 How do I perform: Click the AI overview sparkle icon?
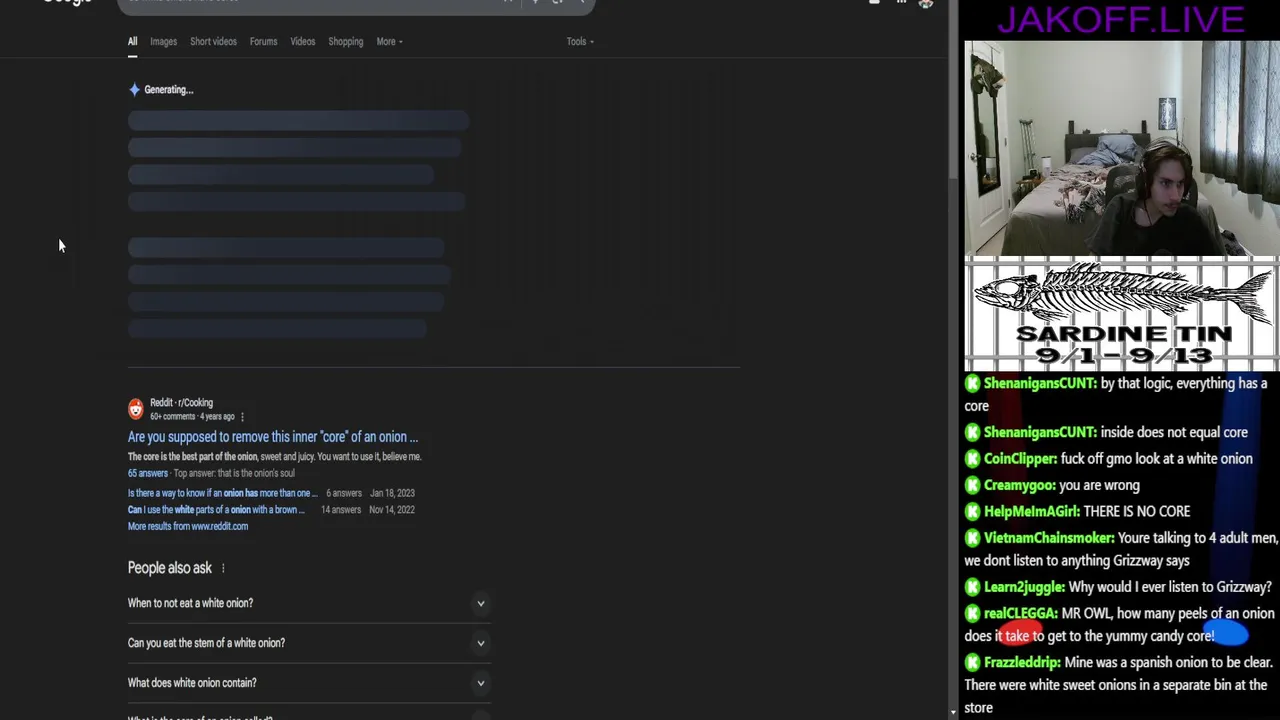134,90
